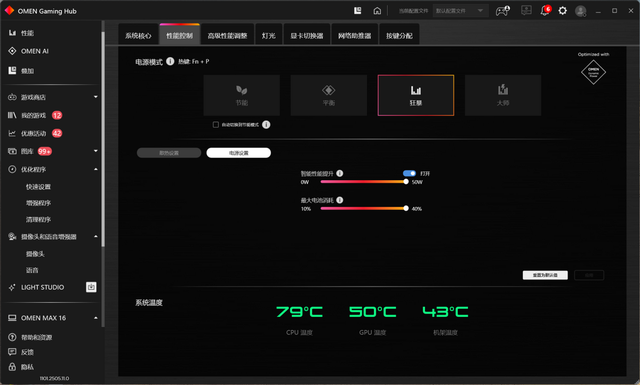The width and height of the screenshot is (640, 385).
Task: Click the 优化程序 optimizer icon
Action: pos(12,169)
